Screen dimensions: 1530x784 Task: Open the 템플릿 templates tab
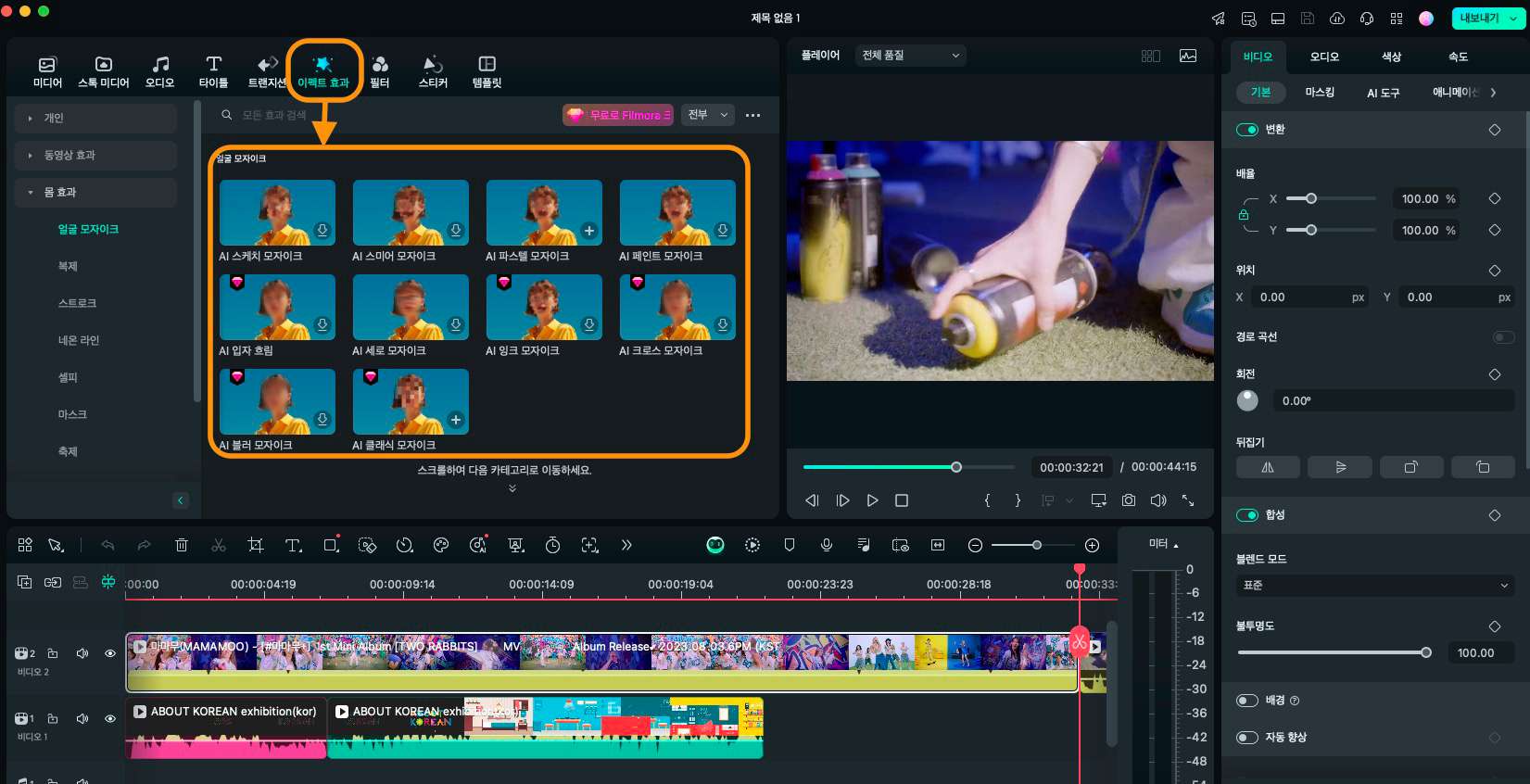pyautogui.click(x=487, y=71)
